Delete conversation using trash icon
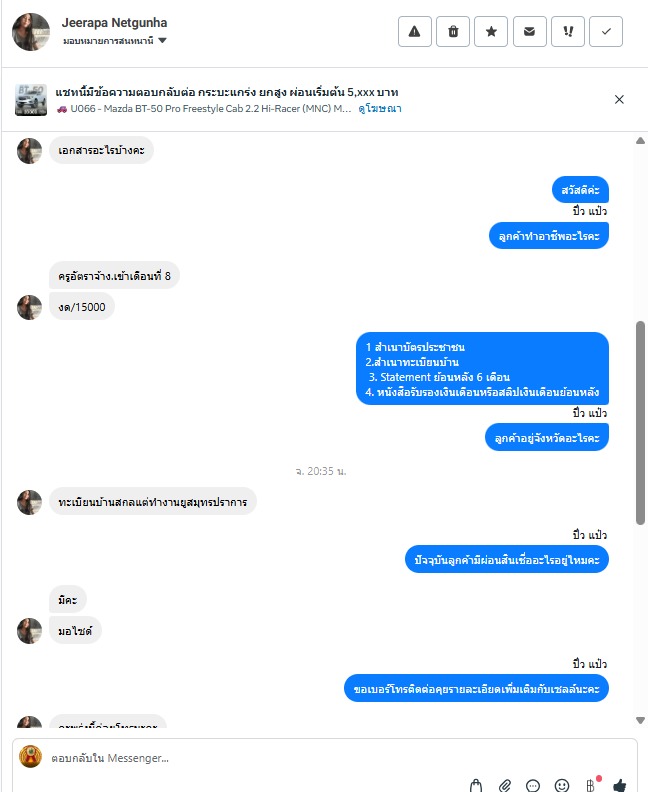 (453, 31)
